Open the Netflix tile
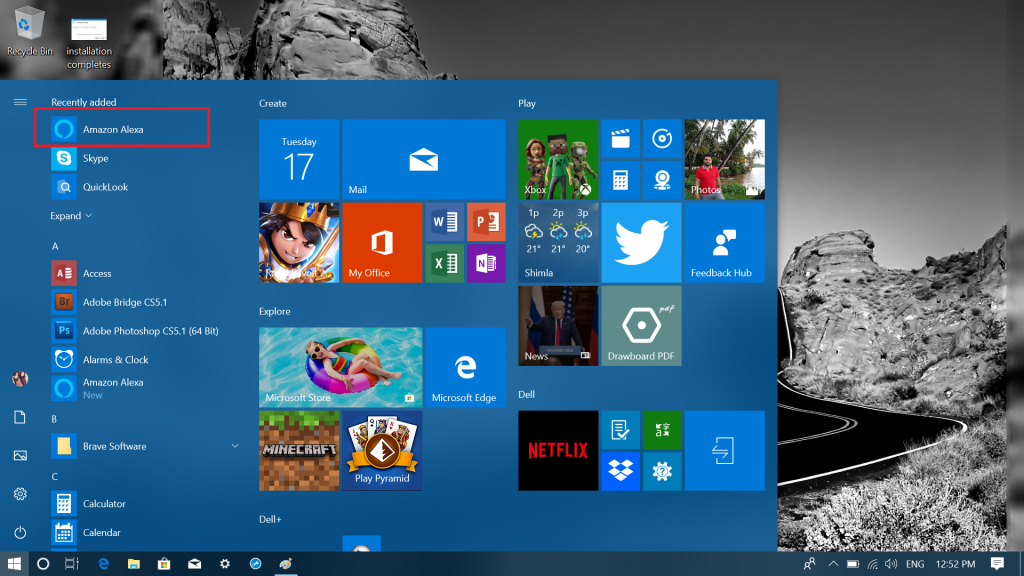Image resolution: width=1024 pixels, height=576 pixels. point(558,451)
